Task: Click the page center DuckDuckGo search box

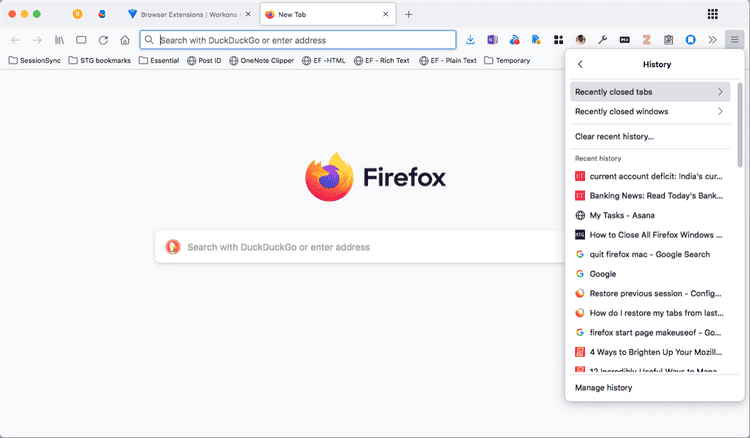Action: click(360, 247)
